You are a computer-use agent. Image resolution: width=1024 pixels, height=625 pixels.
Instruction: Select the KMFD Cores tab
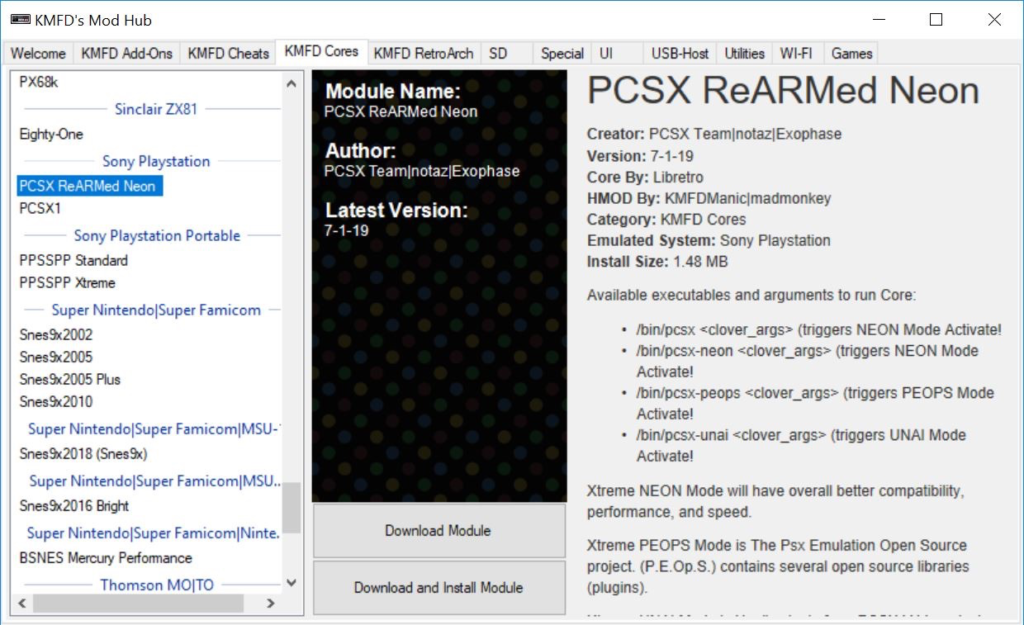(x=321, y=52)
